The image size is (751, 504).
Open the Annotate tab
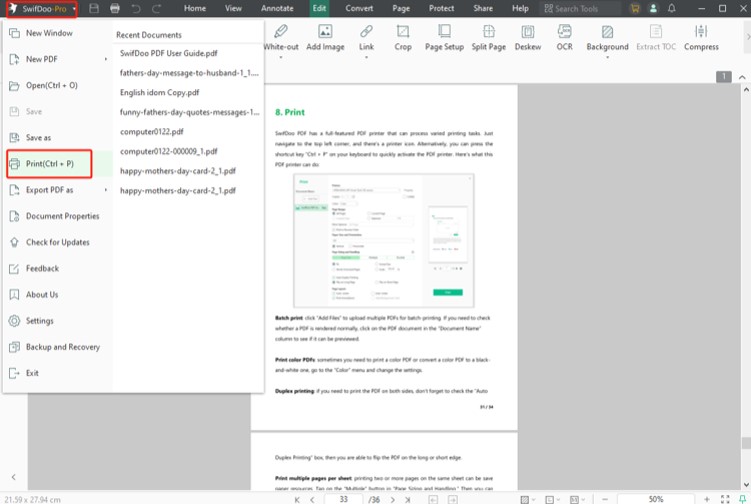pos(277,8)
